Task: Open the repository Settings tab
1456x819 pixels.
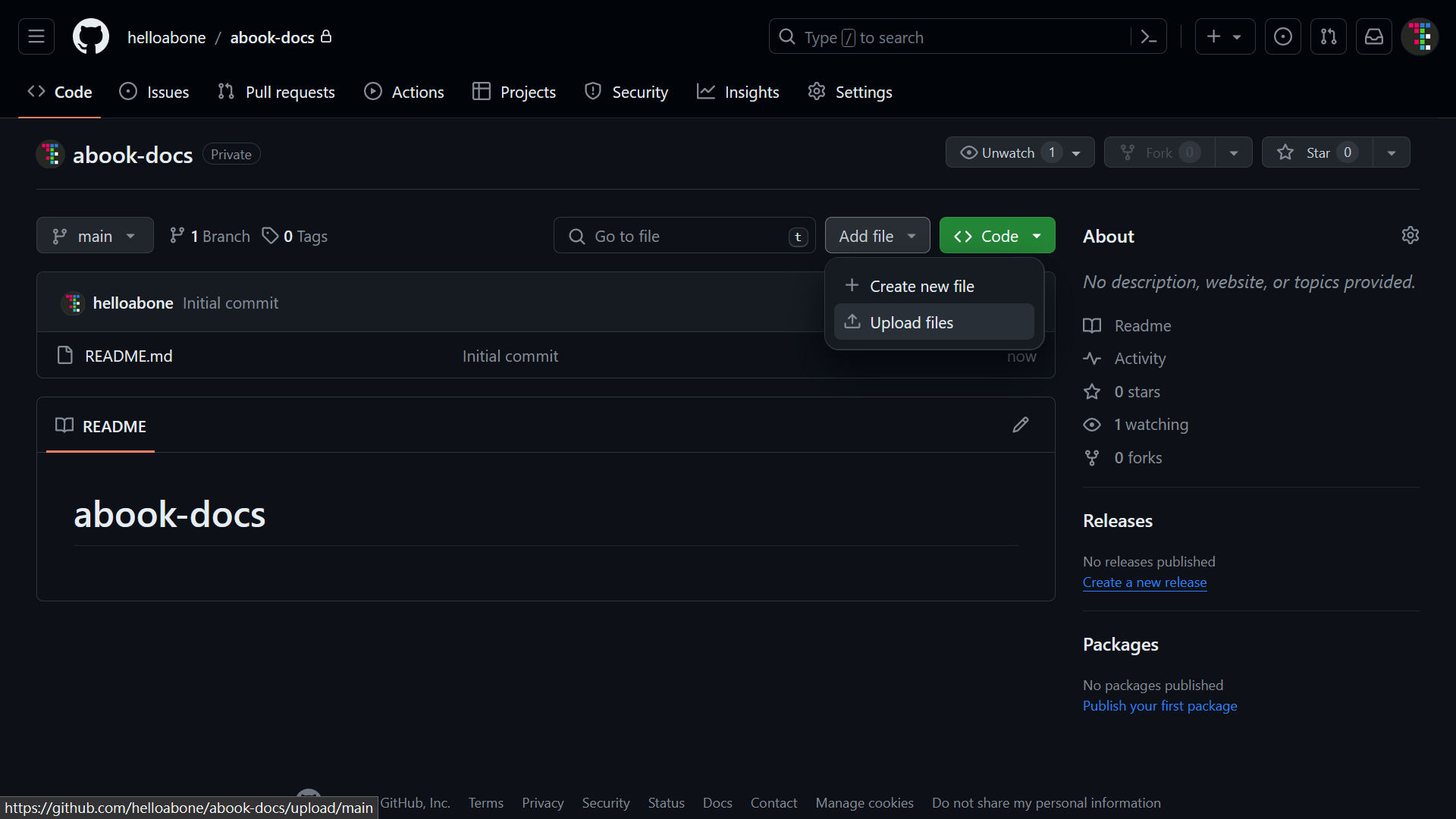Action: 849,92
